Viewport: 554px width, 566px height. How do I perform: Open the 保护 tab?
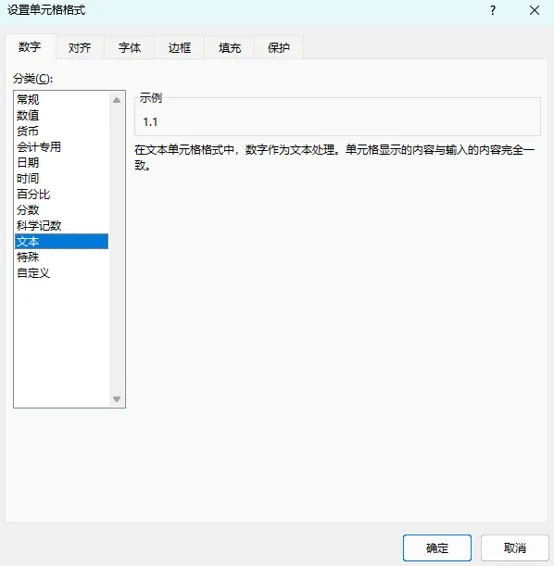coord(279,48)
